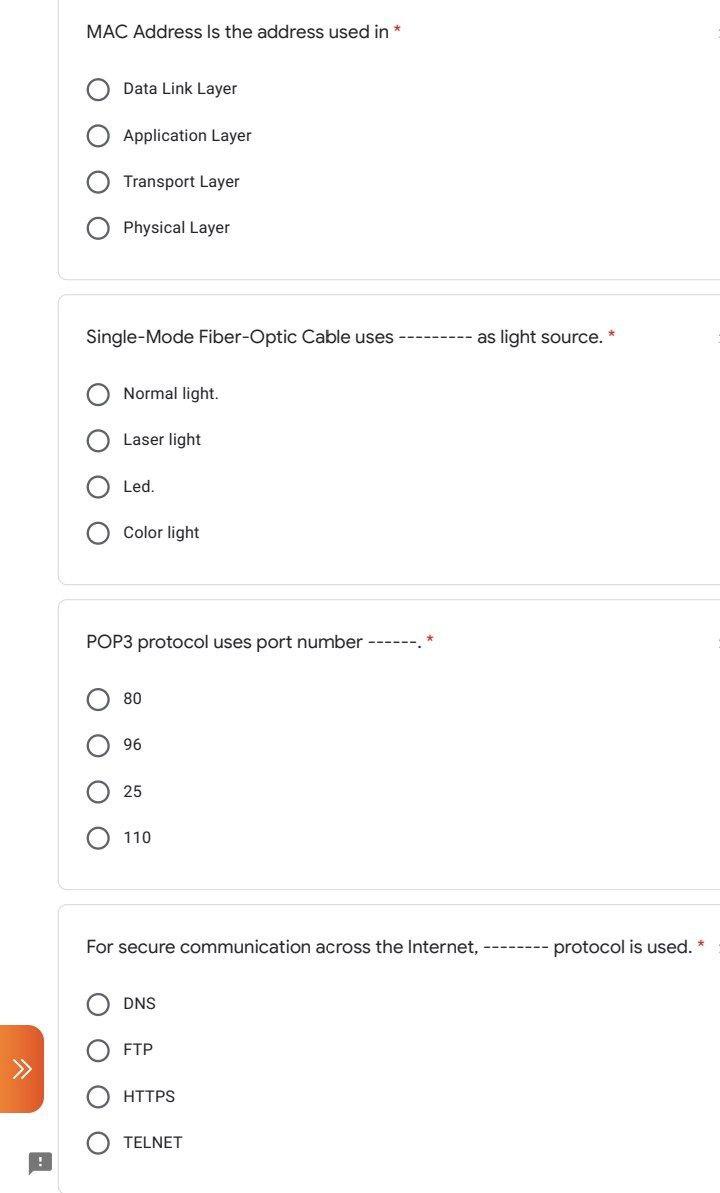The height and width of the screenshot is (1193, 720).
Task: Select port 110 option
Action: [x=97, y=837]
